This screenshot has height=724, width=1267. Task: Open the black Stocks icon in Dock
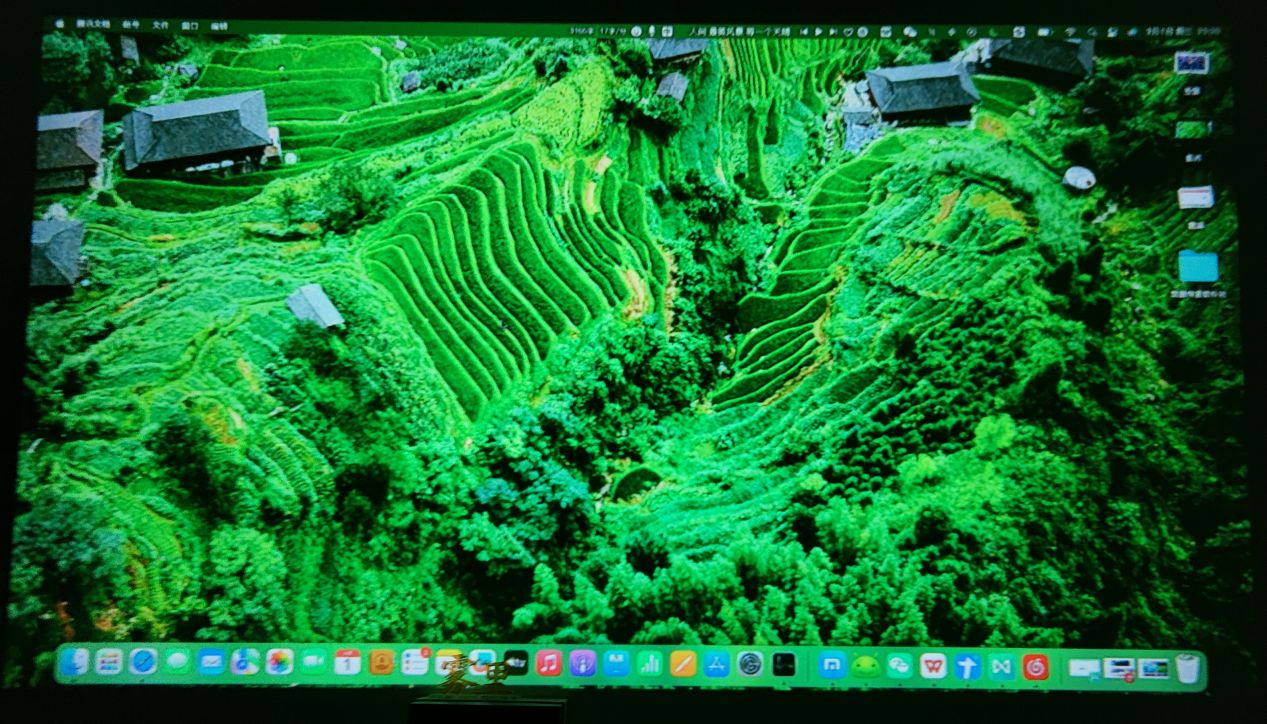[x=784, y=664]
